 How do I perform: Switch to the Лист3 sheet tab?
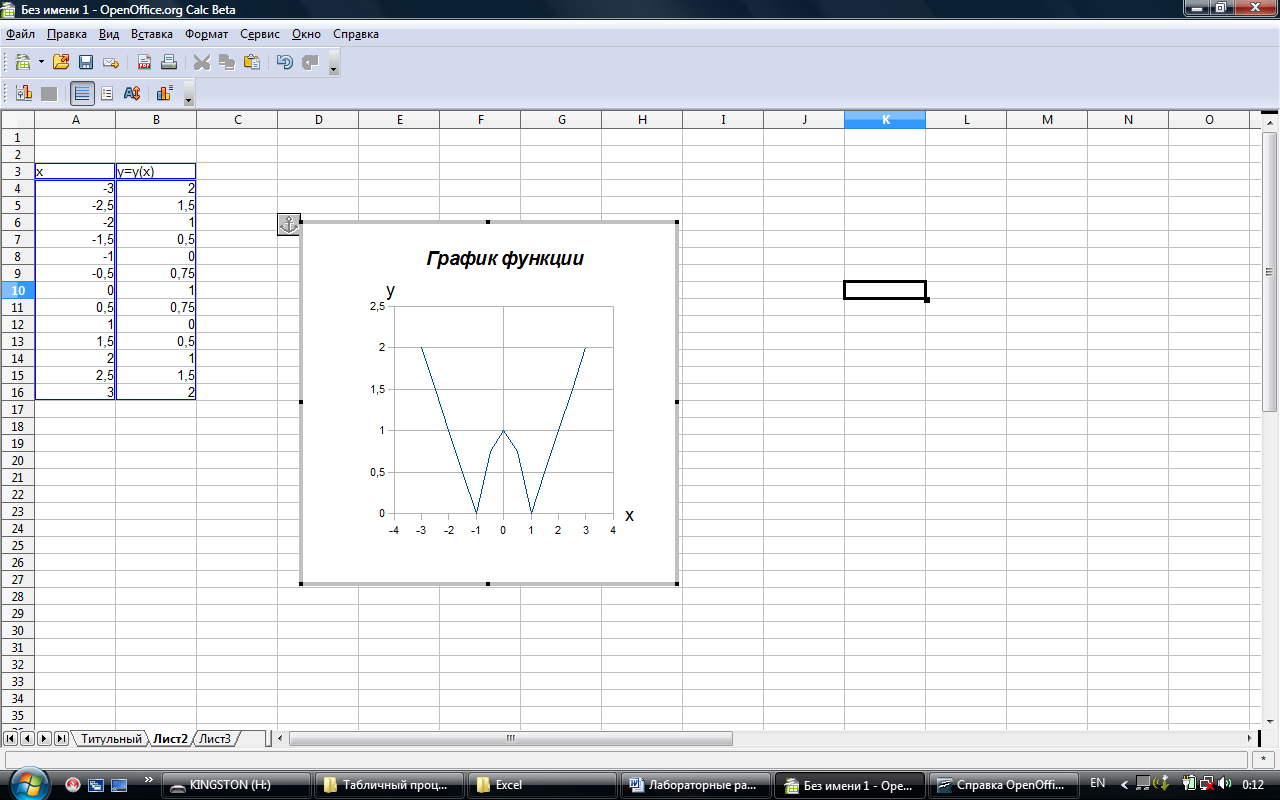[215, 739]
